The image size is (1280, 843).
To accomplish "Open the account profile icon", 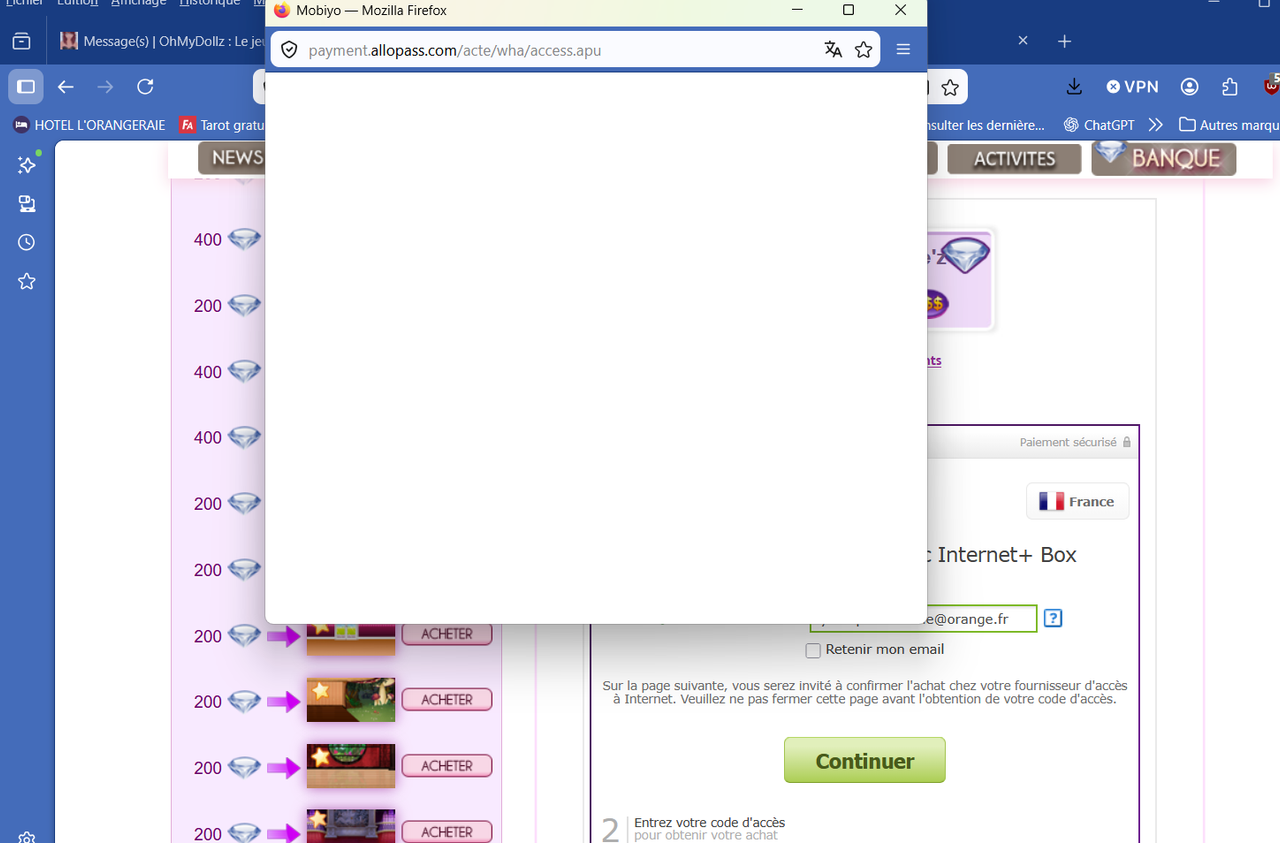I will pyautogui.click(x=1189, y=87).
